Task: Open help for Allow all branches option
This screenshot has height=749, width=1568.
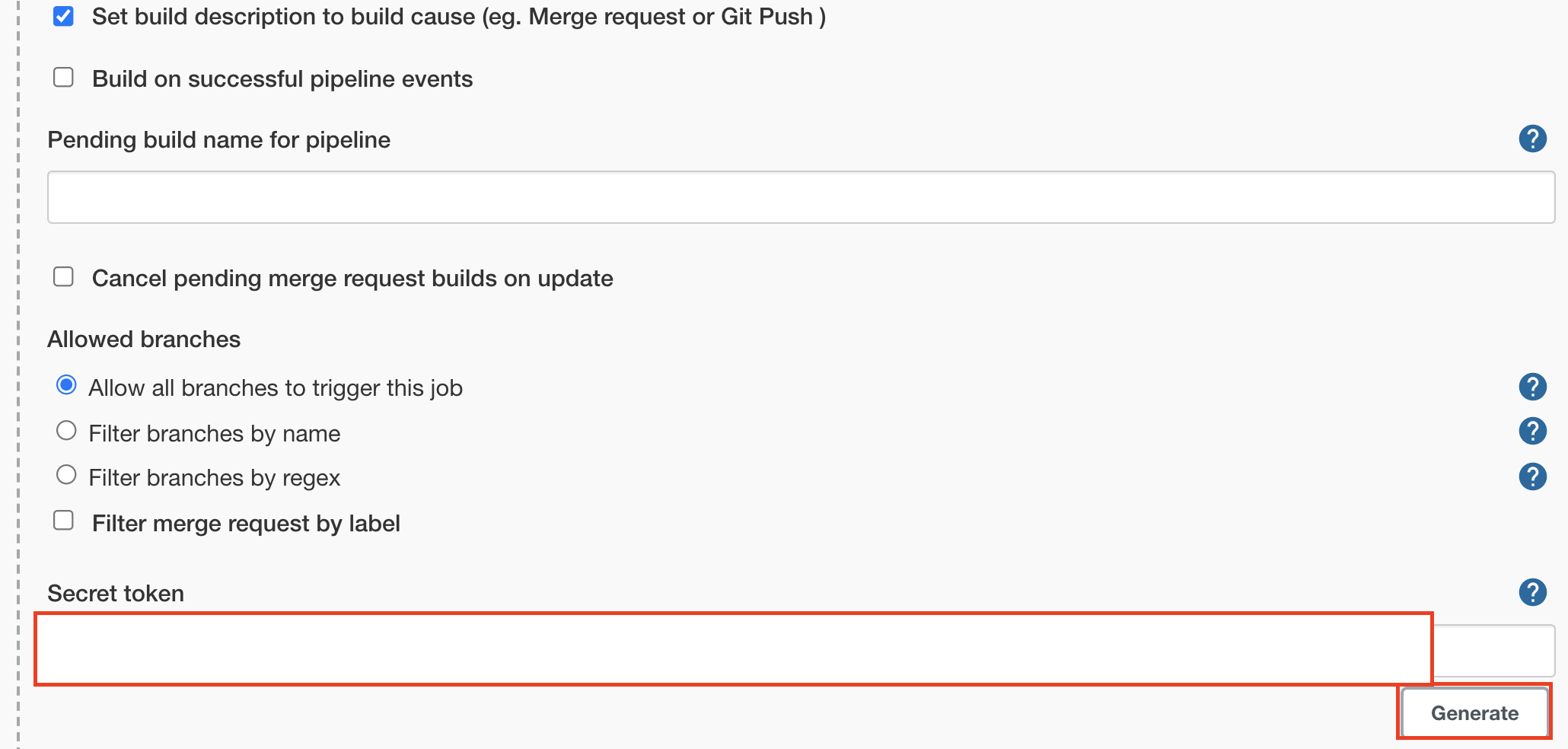Action: coord(1532,387)
